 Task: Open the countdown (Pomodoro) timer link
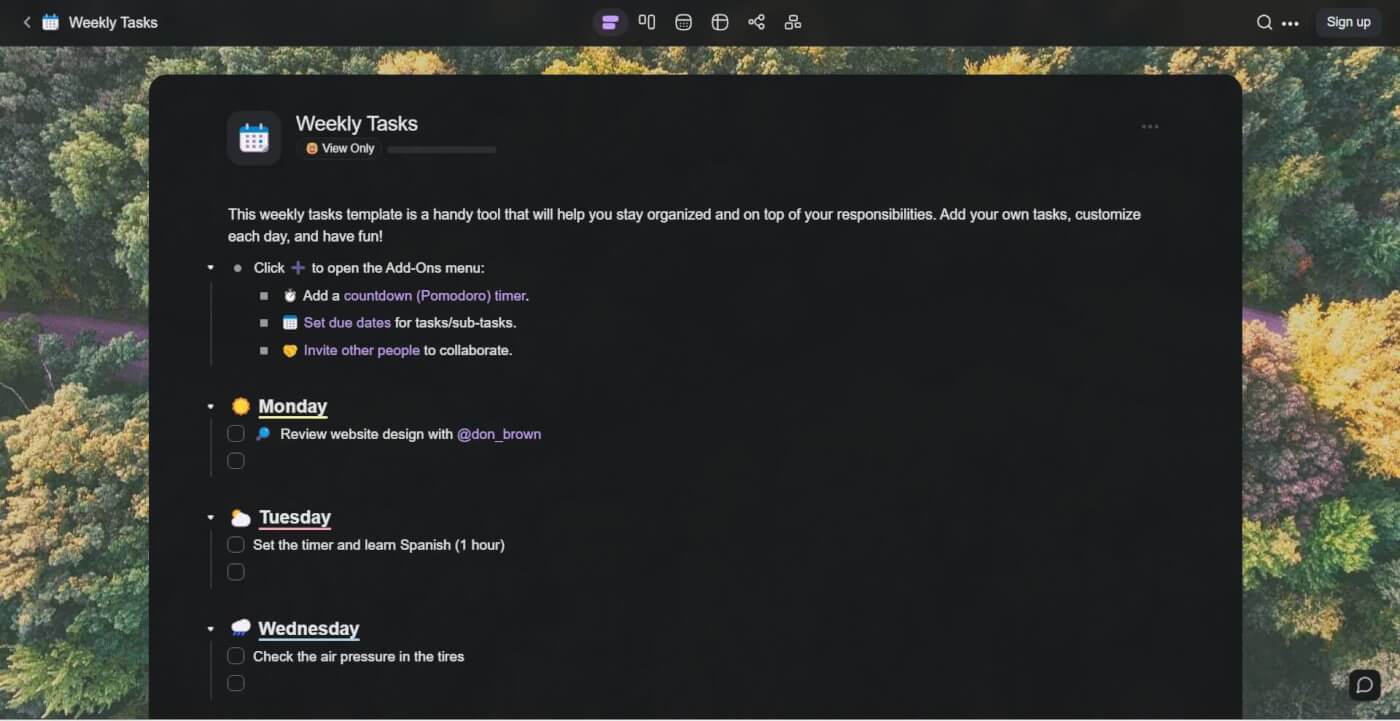point(434,296)
